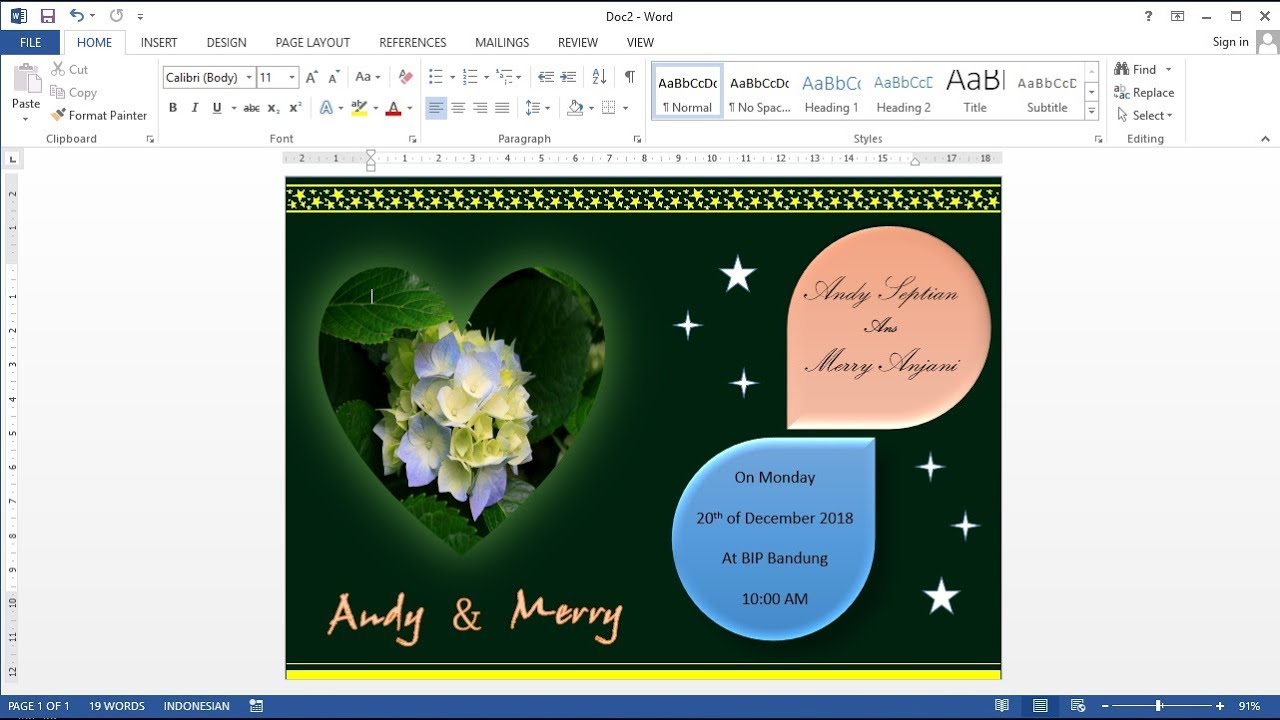Adjust the zoom slider handle
This screenshot has width=1280, height=720.
coord(1159,706)
